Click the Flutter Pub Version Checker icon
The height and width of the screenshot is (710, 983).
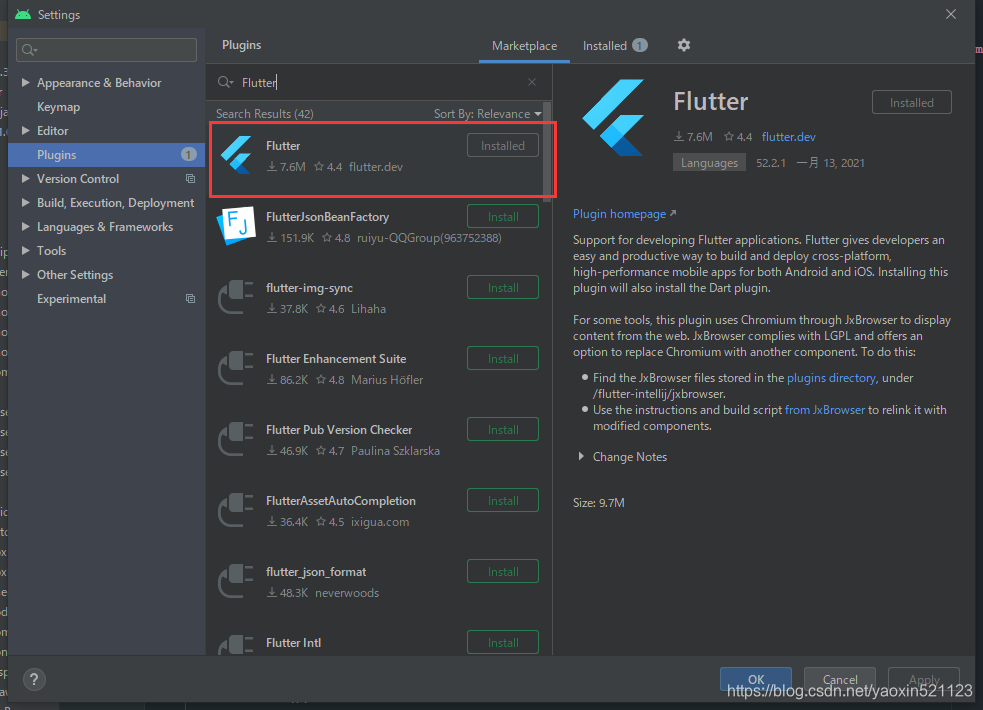coord(236,439)
